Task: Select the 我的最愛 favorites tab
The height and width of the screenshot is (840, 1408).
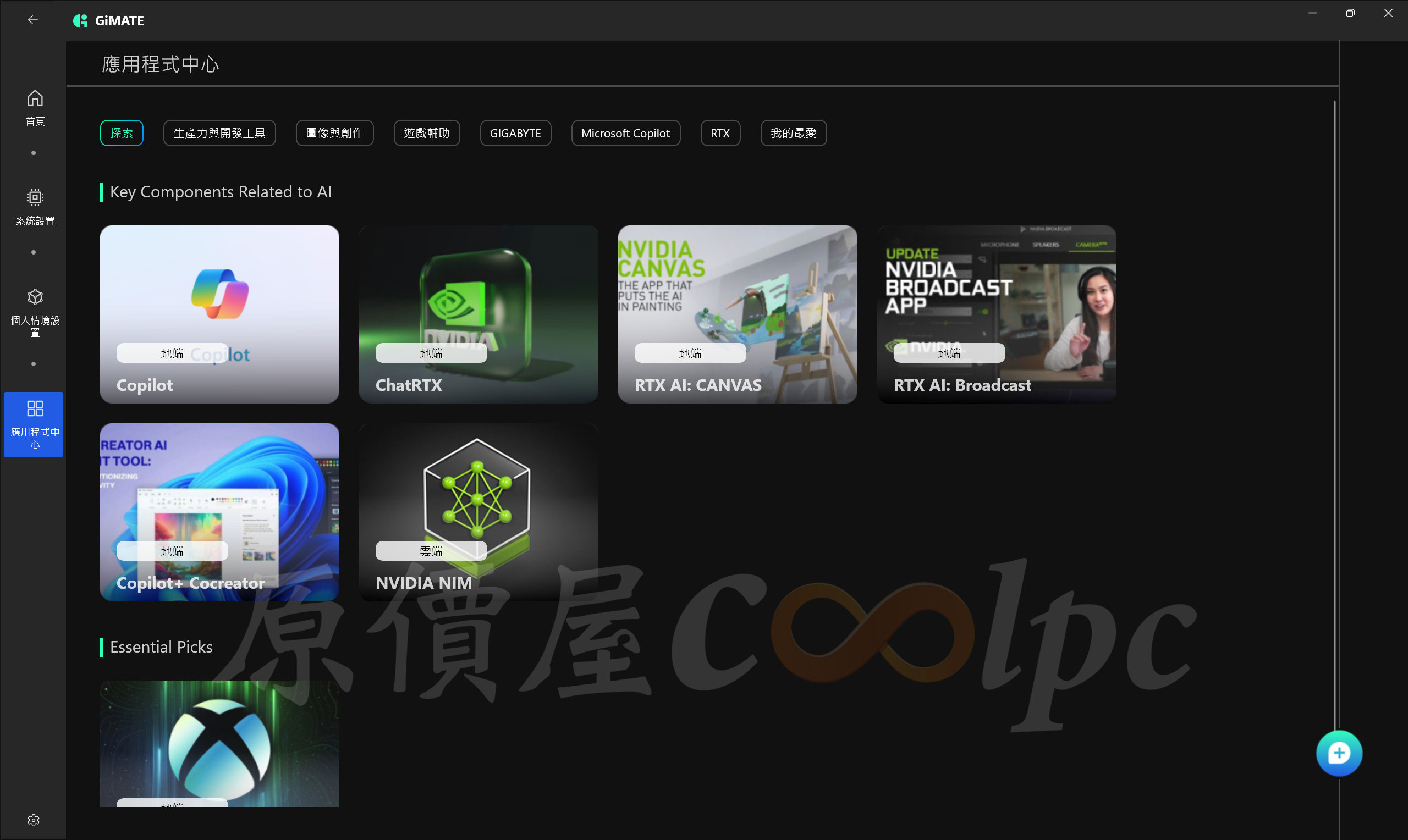Action: (794, 133)
